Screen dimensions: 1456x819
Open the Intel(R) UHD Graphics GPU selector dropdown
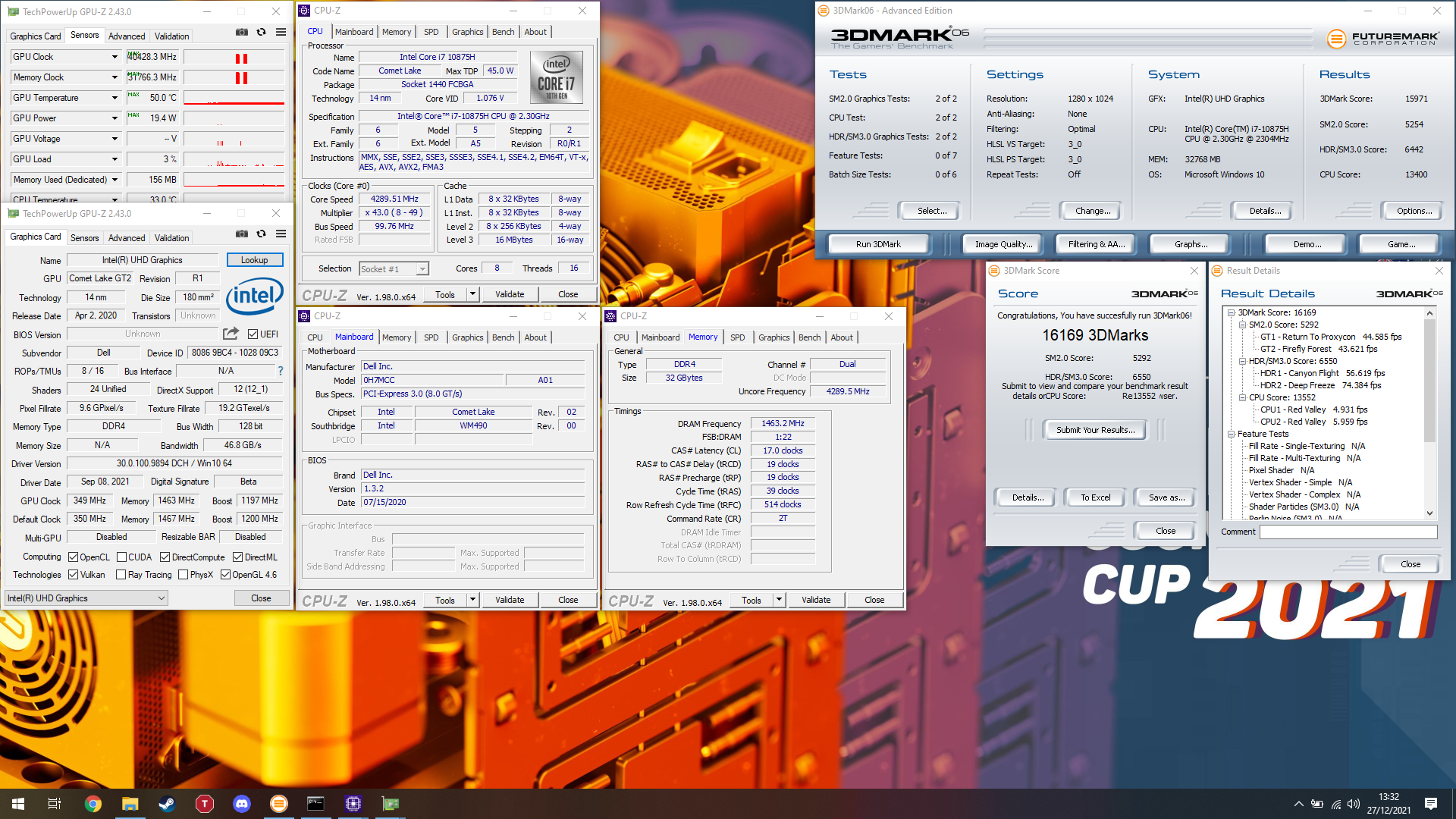[x=86, y=598]
